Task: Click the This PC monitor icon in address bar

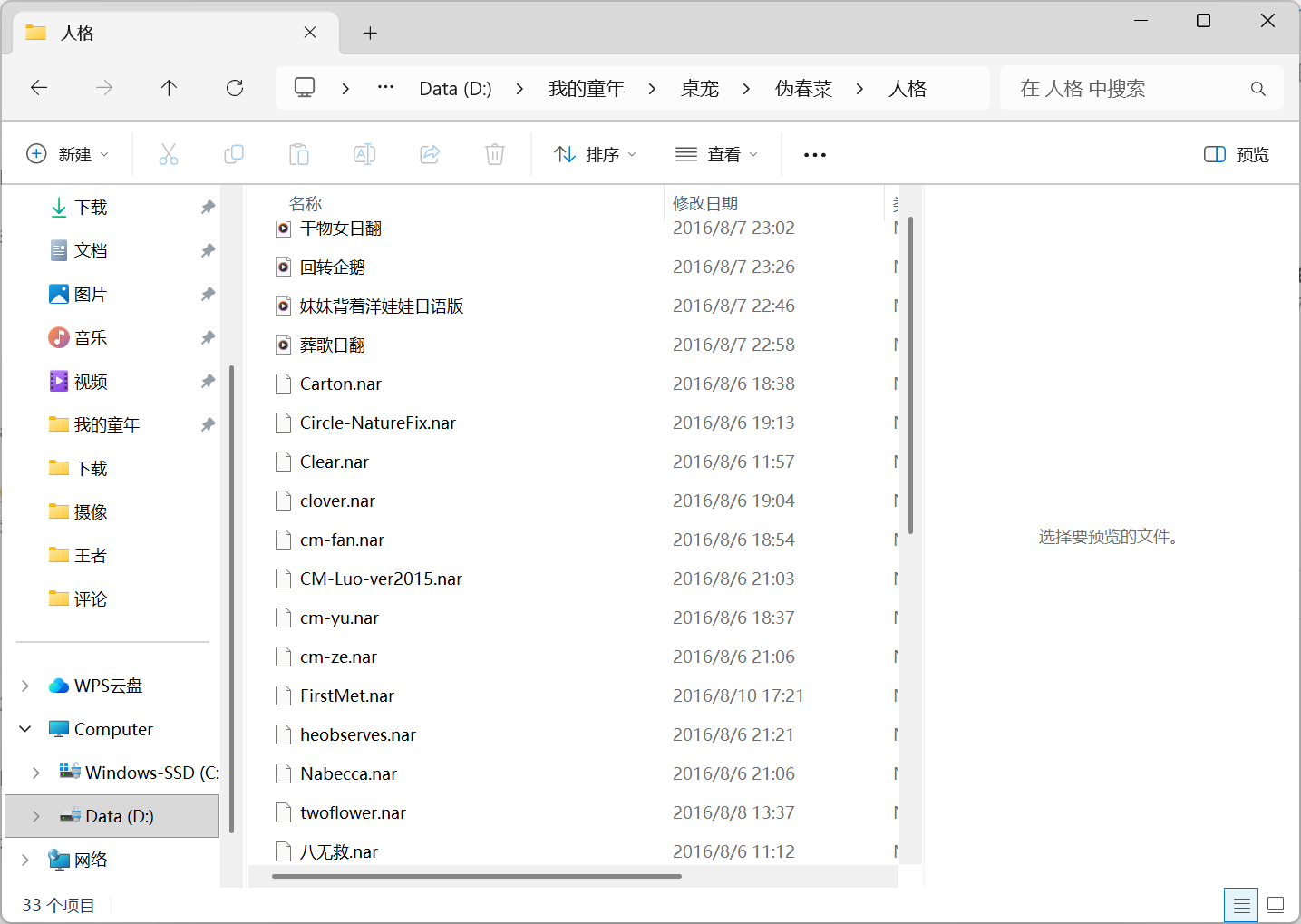Action: pyautogui.click(x=305, y=88)
